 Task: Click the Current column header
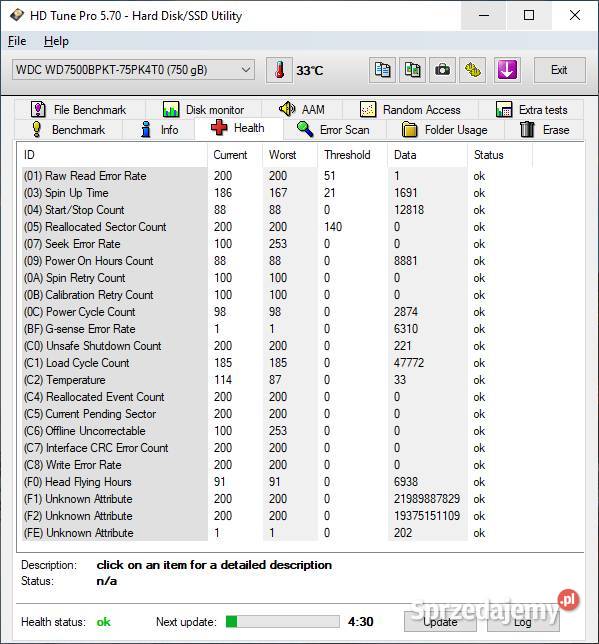[235, 155]
